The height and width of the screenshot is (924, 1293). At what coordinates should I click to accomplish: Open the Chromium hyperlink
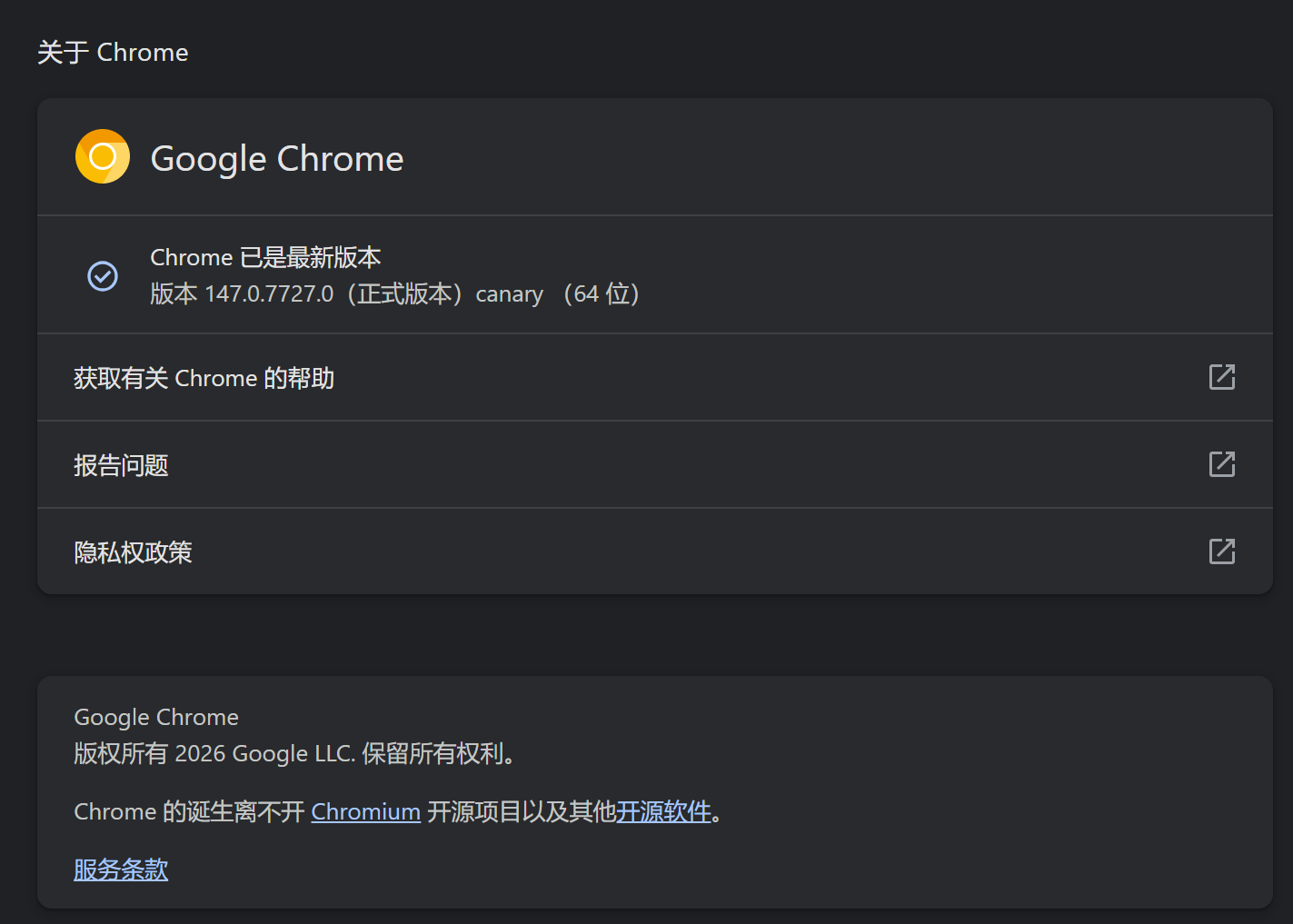365,811
